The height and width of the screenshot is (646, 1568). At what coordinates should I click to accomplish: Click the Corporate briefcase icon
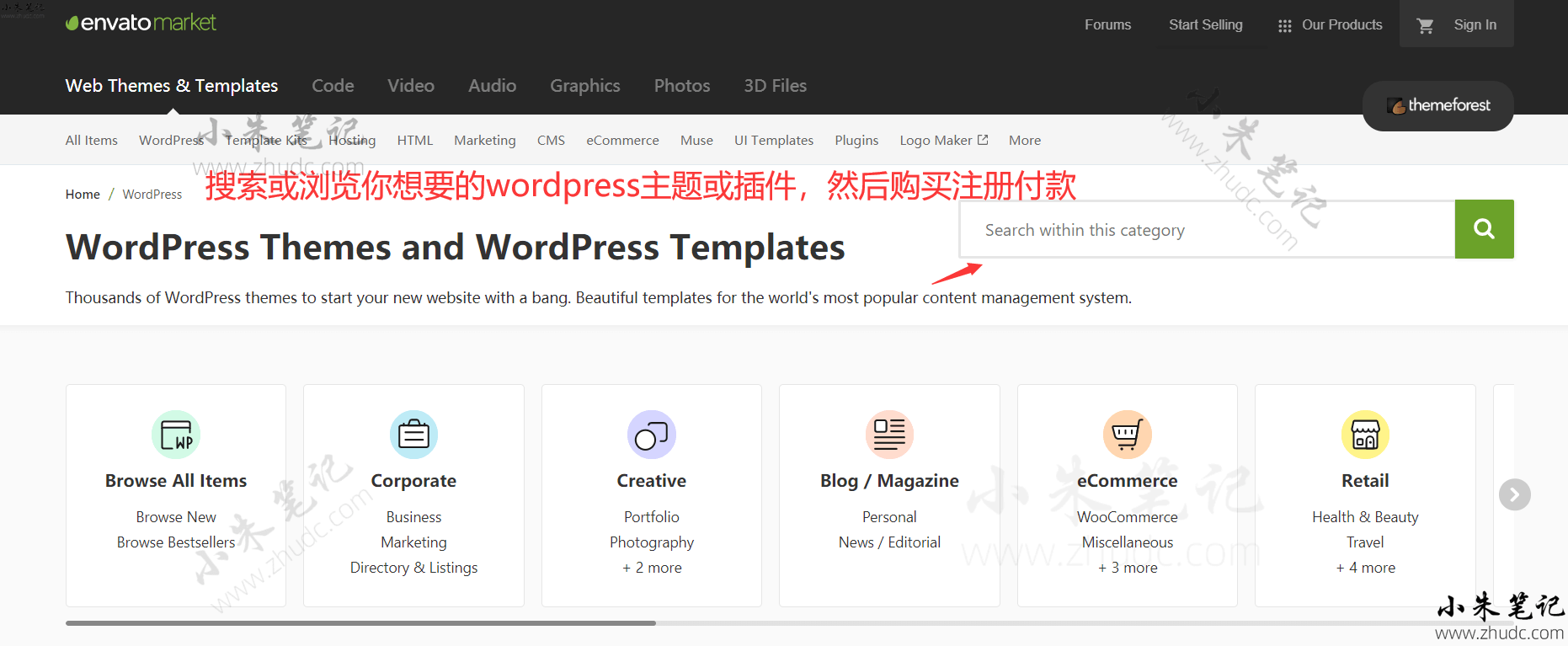click(x=413, y=435)
